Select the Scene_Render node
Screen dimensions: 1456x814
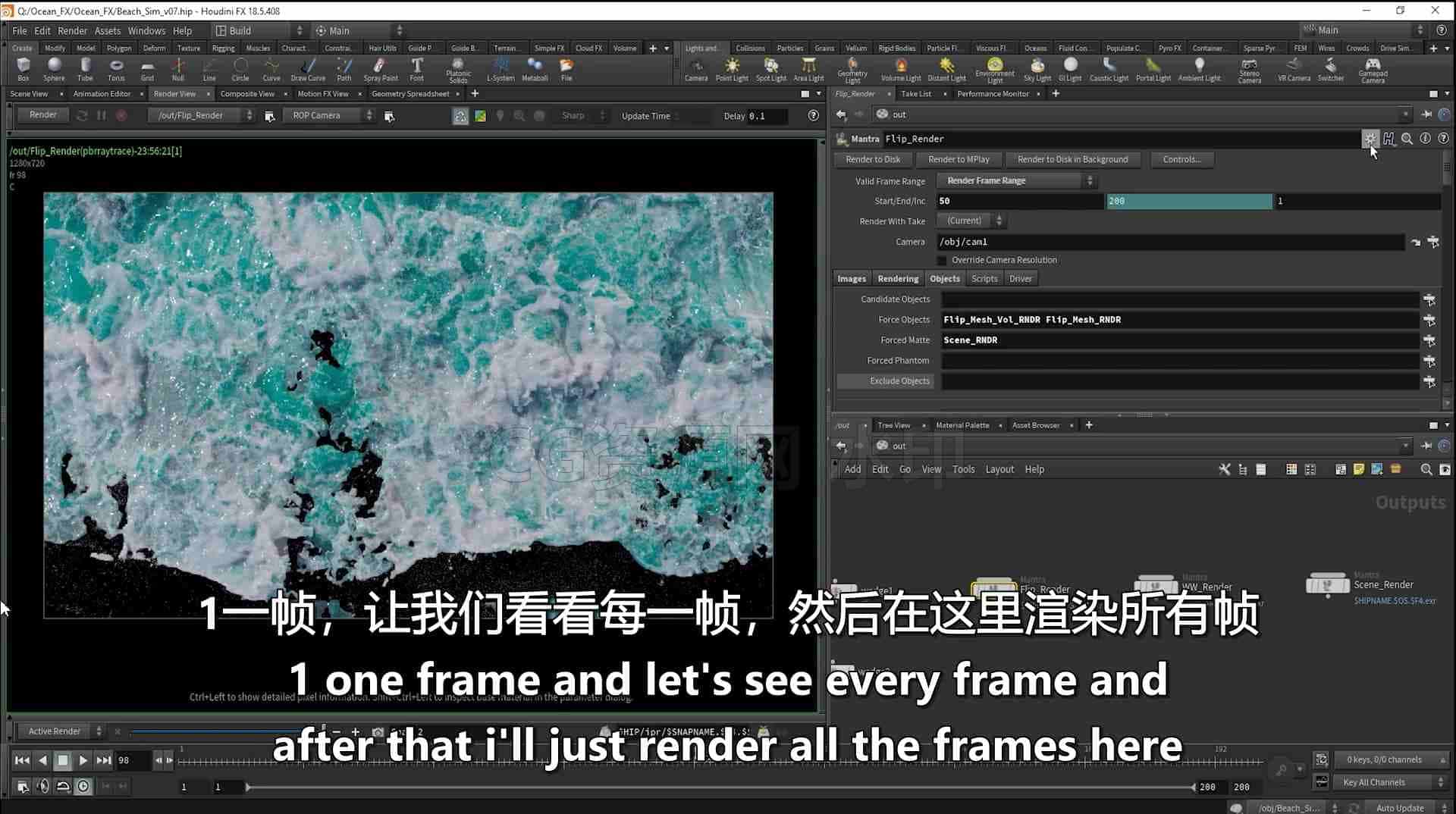1327,584
